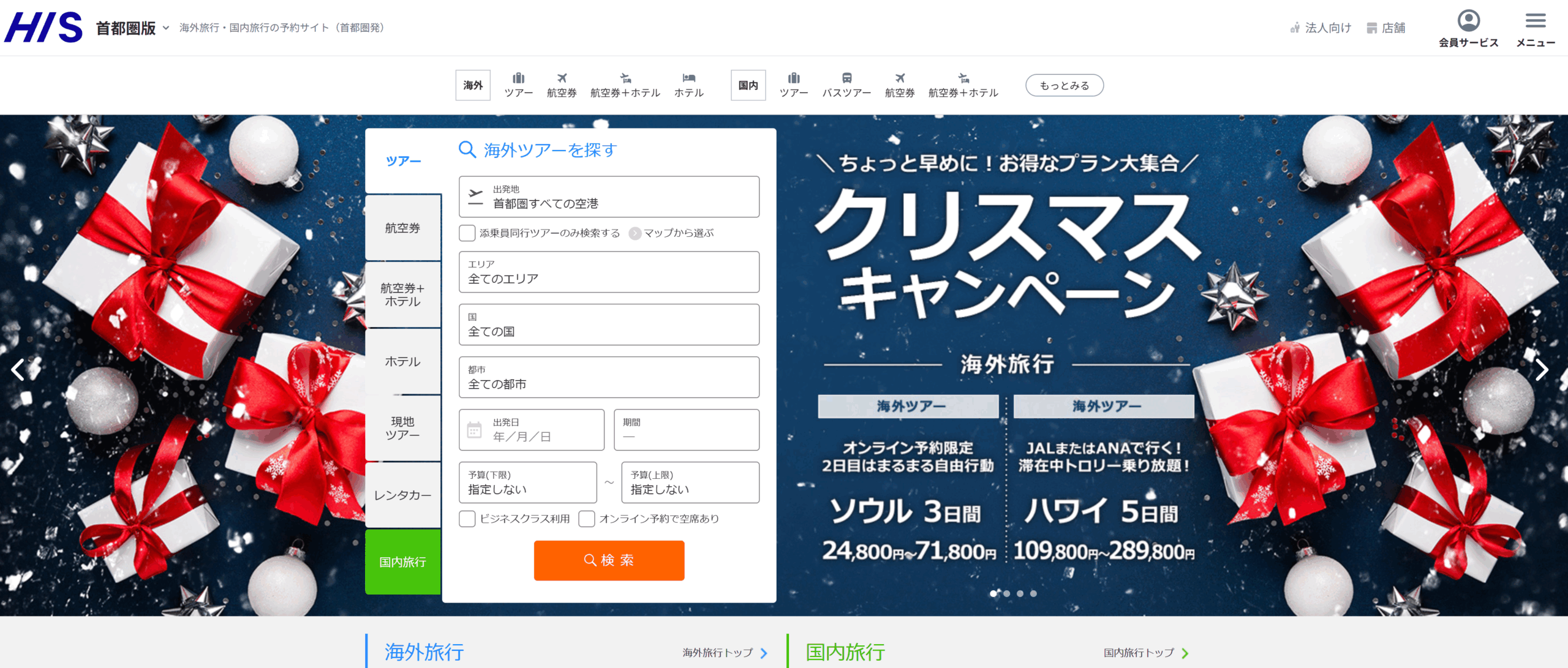Enable 添乗員同行ツアーのみ検索する checkbox
Image resolution: width=1568 pixels, height=668 pixels.
(467, 233)
